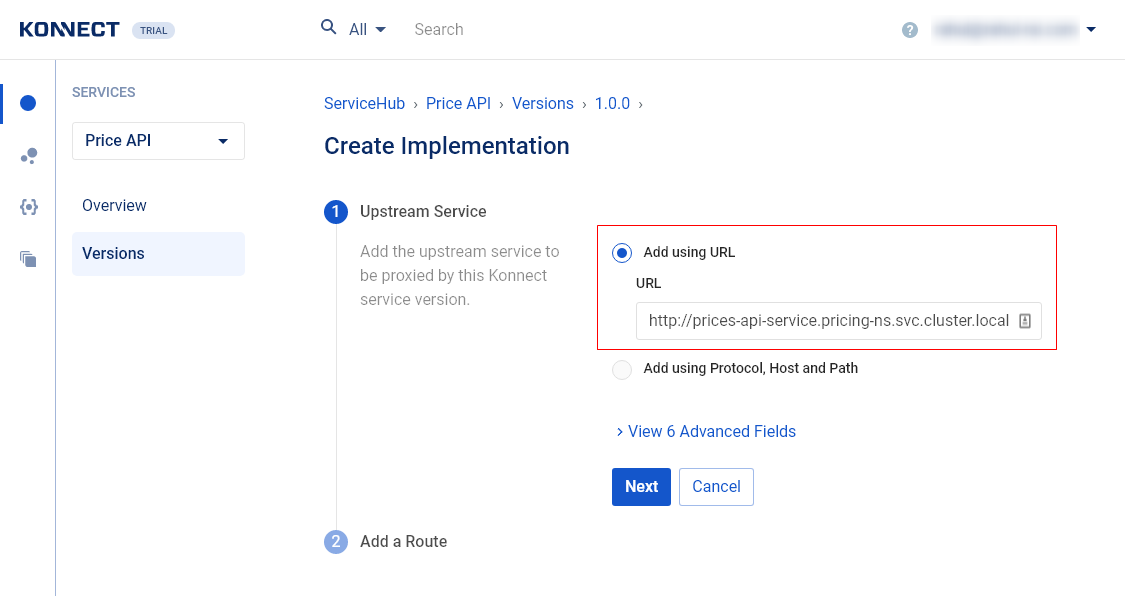Open the sidebar icon with curly braces
Viewport: 1125px width, 596px height.
(29, 207)
